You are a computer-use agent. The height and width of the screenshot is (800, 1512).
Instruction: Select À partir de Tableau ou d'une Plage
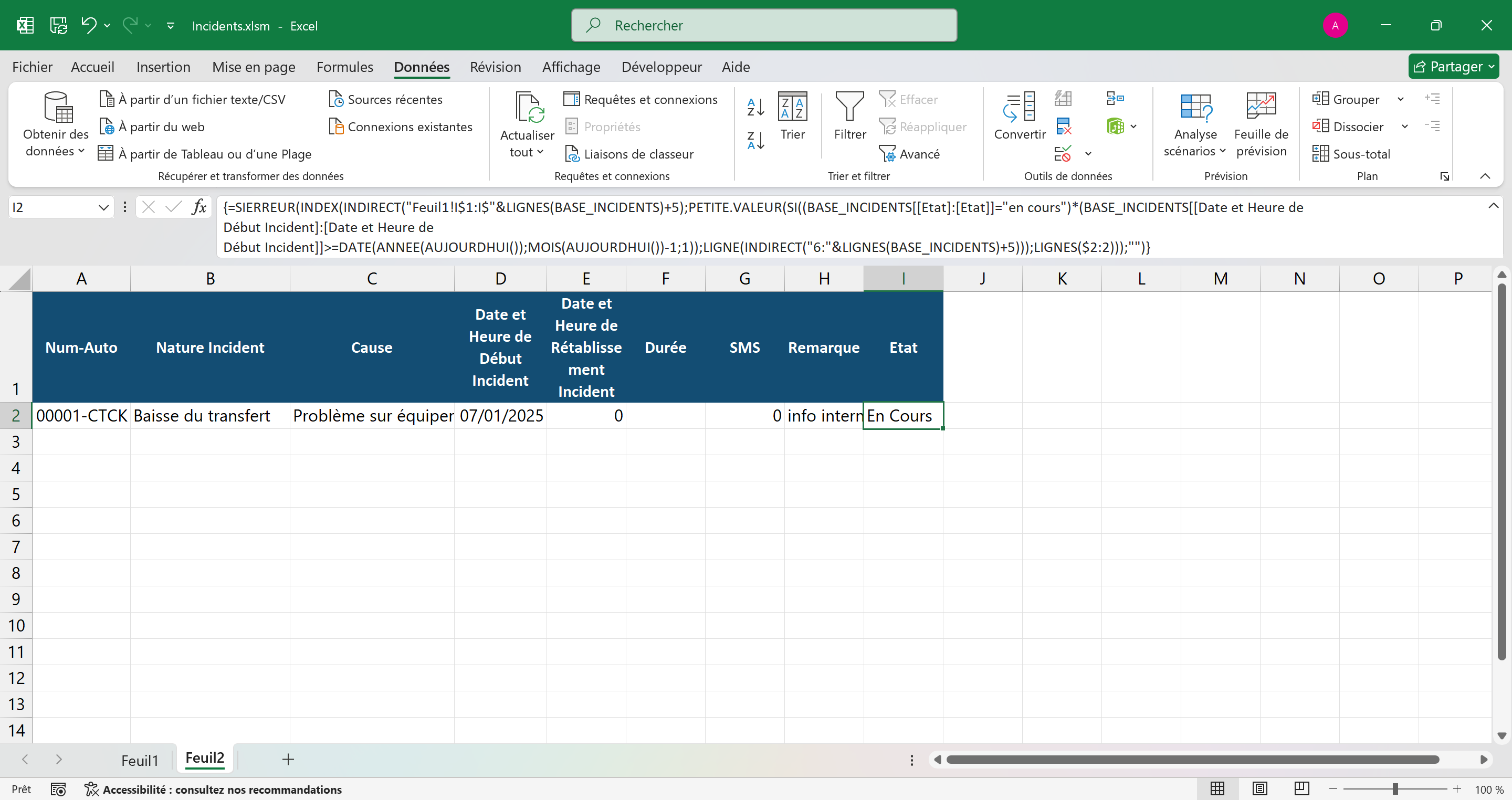(x=205, y=154)
